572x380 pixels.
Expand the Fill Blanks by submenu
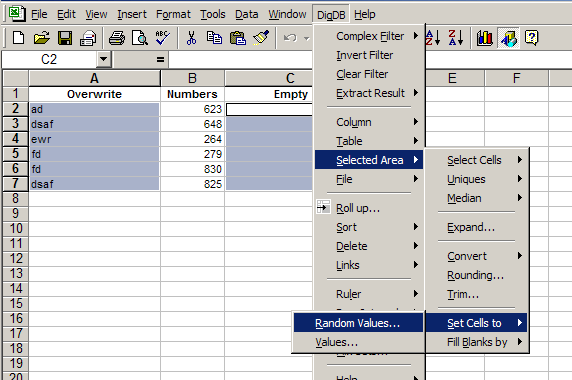pyautogui.click(x=476, y=342)
